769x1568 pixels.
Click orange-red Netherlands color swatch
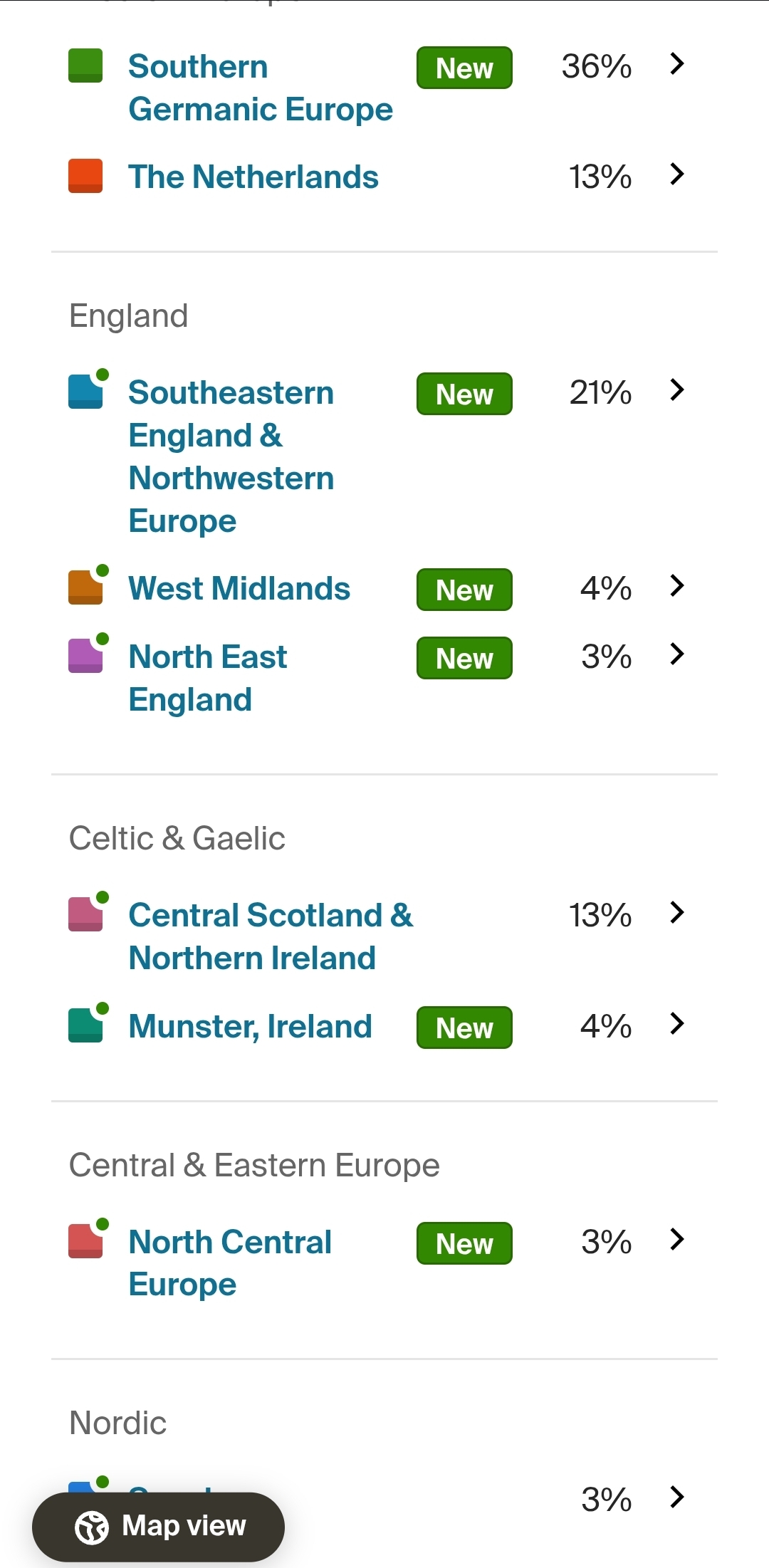pos(85,176)
